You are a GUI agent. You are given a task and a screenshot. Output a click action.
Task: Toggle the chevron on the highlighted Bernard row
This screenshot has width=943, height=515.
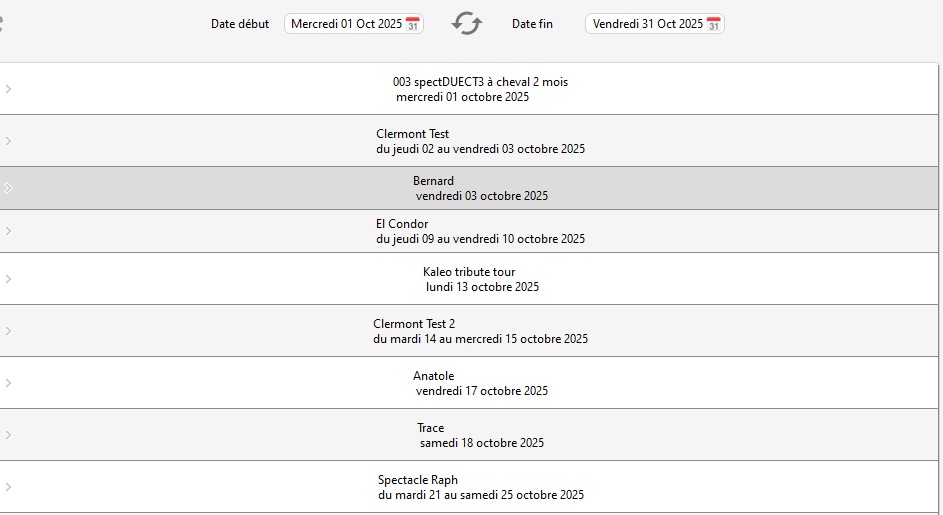tap(8, 188)
